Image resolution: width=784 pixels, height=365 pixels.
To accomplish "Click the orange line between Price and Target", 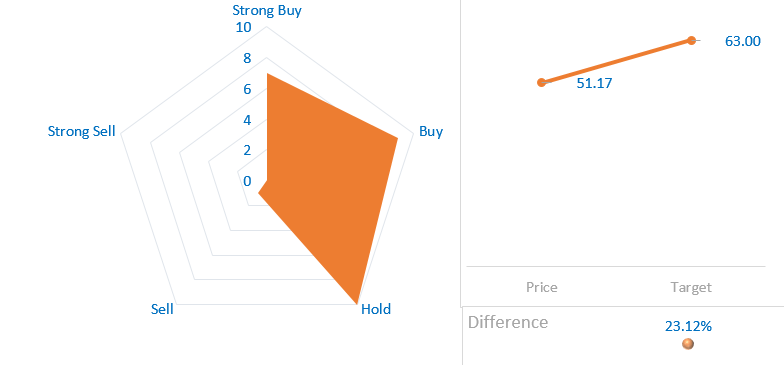I will click(x=616, y=62).
